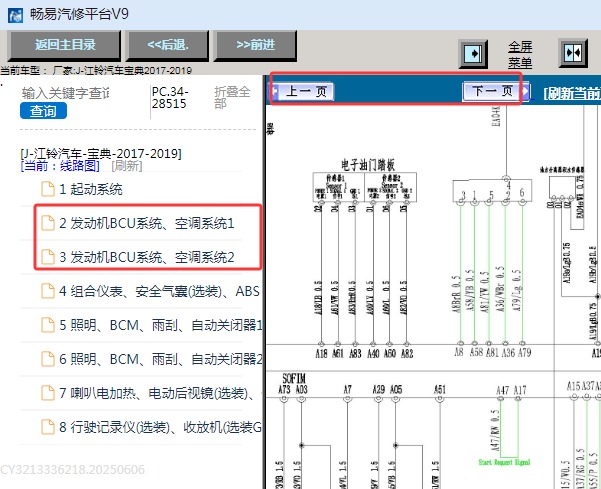601x489 pixels.
Task: Click page icon beside item 5 照明
Action: coord(48,325)
